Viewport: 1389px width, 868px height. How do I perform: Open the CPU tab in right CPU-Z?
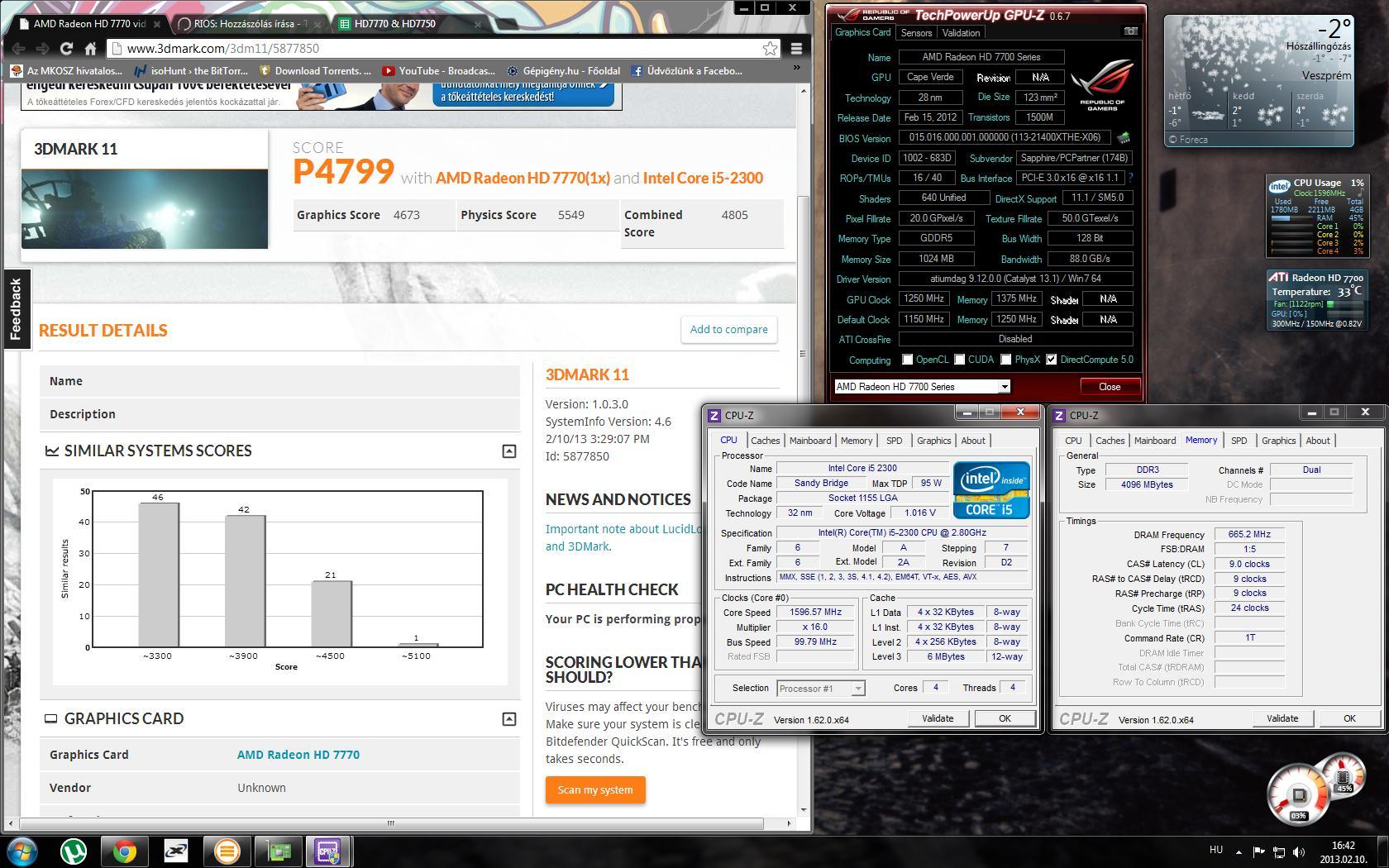tap(1073, 441)
